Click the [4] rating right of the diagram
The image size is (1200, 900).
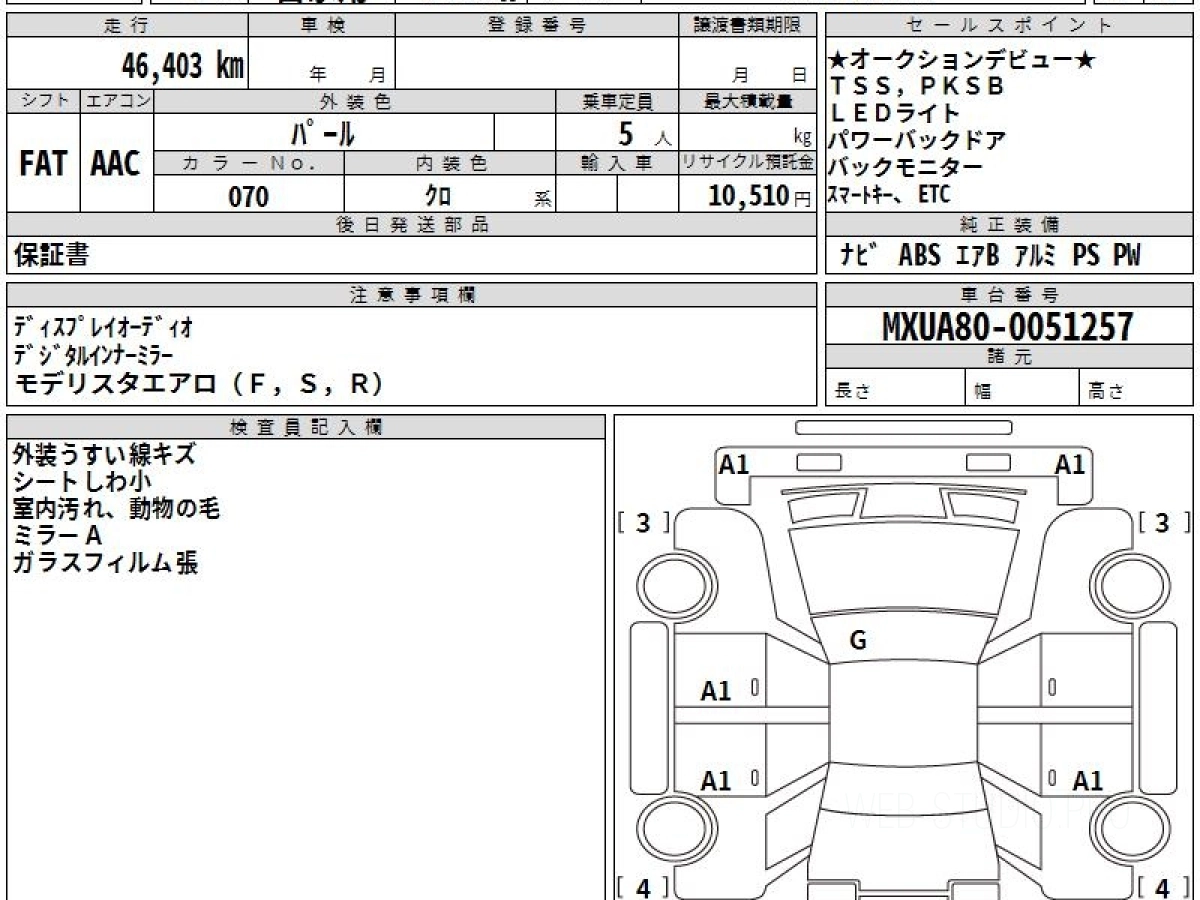(1163, 887)
